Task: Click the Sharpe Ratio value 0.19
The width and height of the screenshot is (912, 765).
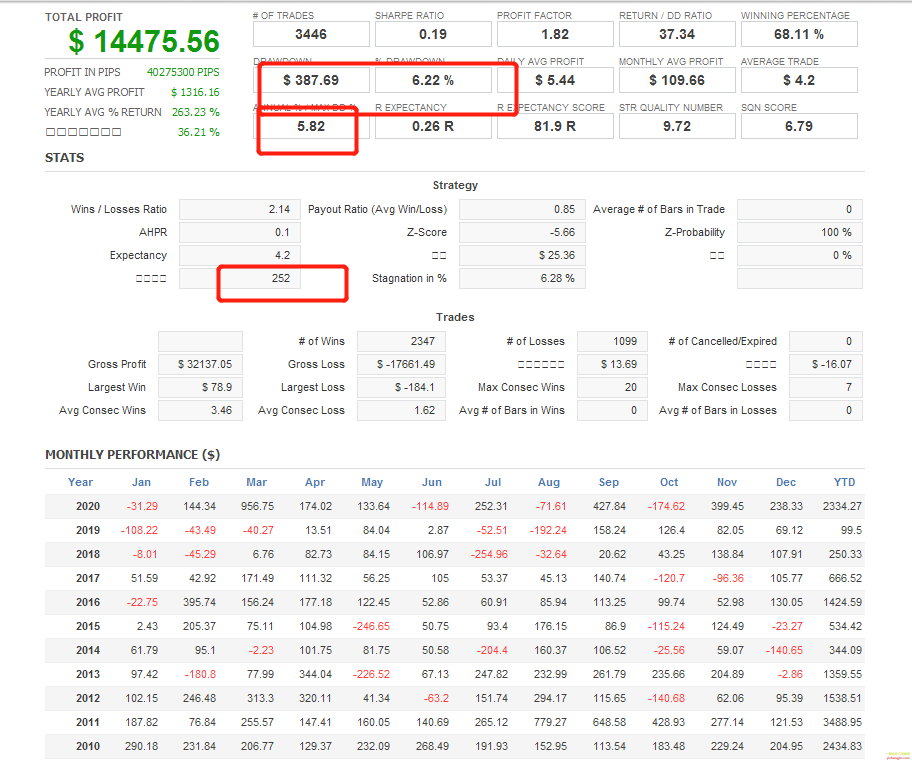Action: [433, 34]
